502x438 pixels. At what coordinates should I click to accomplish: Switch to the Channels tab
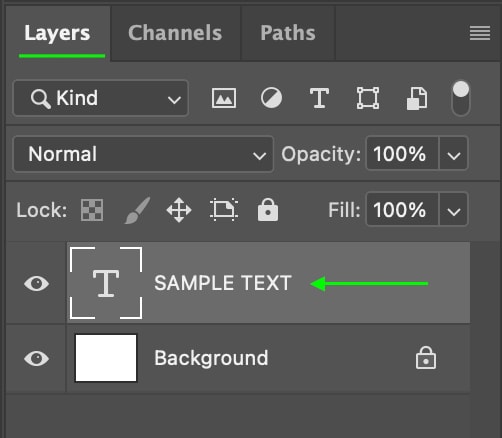click(175, 33)
